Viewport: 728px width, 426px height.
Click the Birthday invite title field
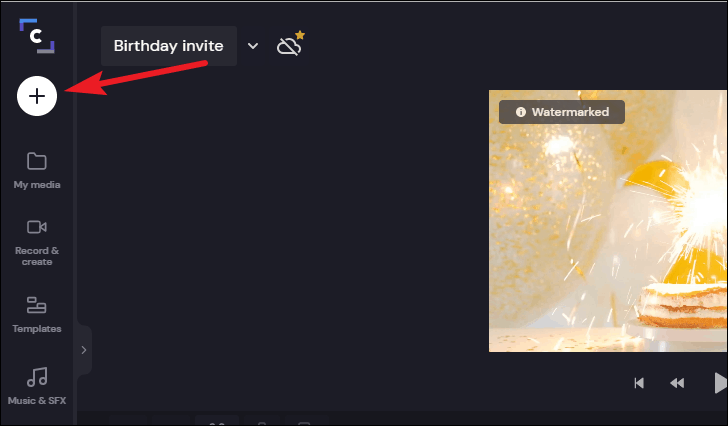pyautogui.click(x=169, y=46)
